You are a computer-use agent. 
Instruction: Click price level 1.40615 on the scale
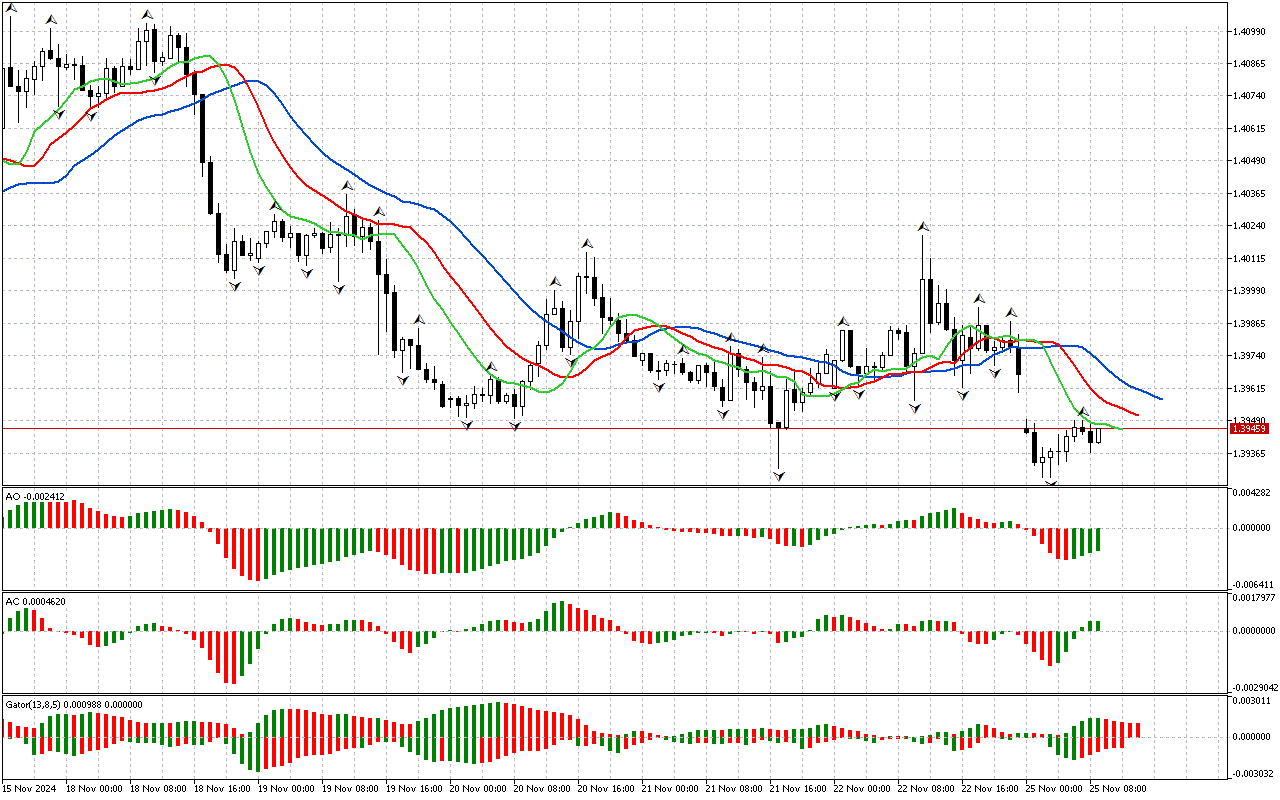[x=1251, y=129]
